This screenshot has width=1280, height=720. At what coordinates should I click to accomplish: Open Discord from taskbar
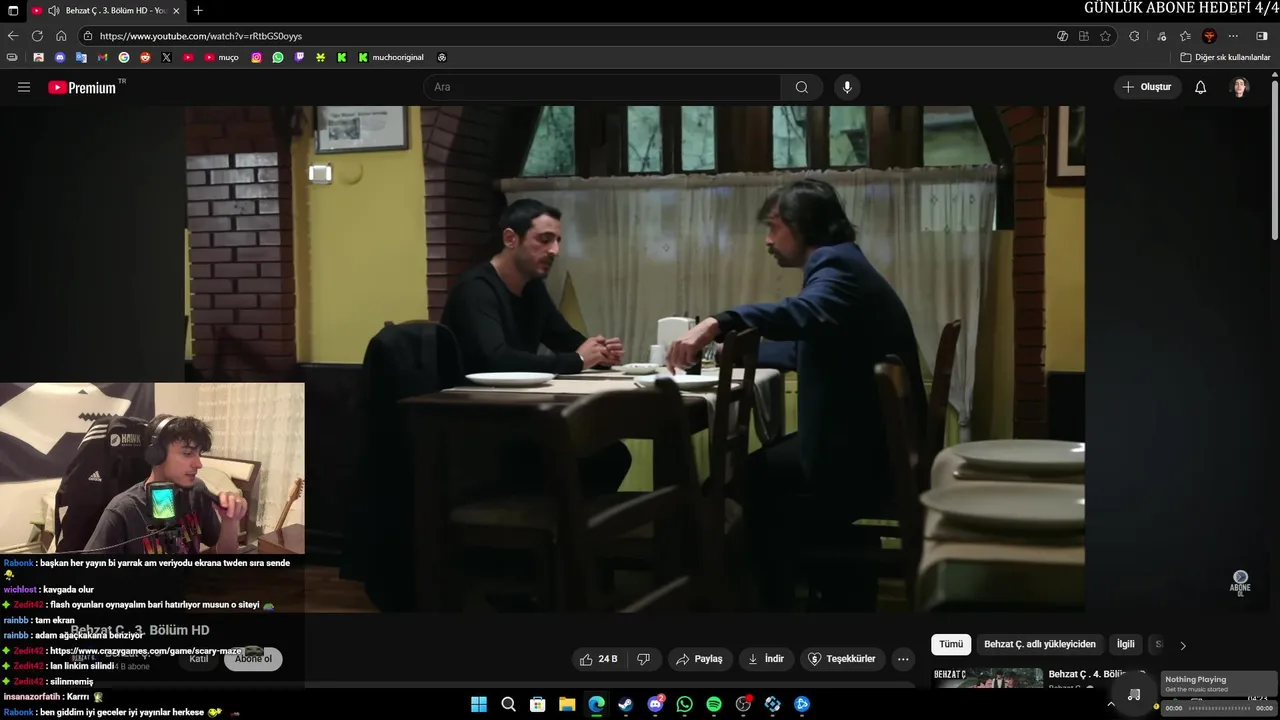point(655,704)
